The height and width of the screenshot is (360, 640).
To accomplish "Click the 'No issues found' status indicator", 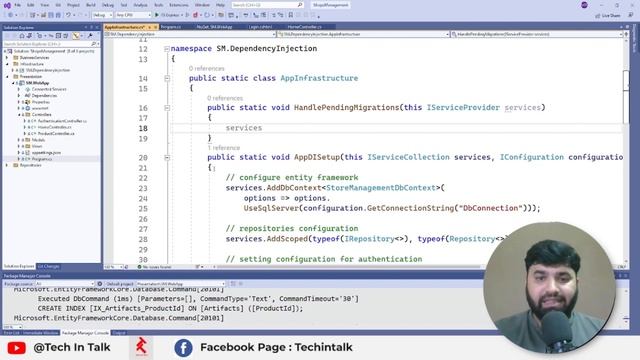I will pos(154,267).
